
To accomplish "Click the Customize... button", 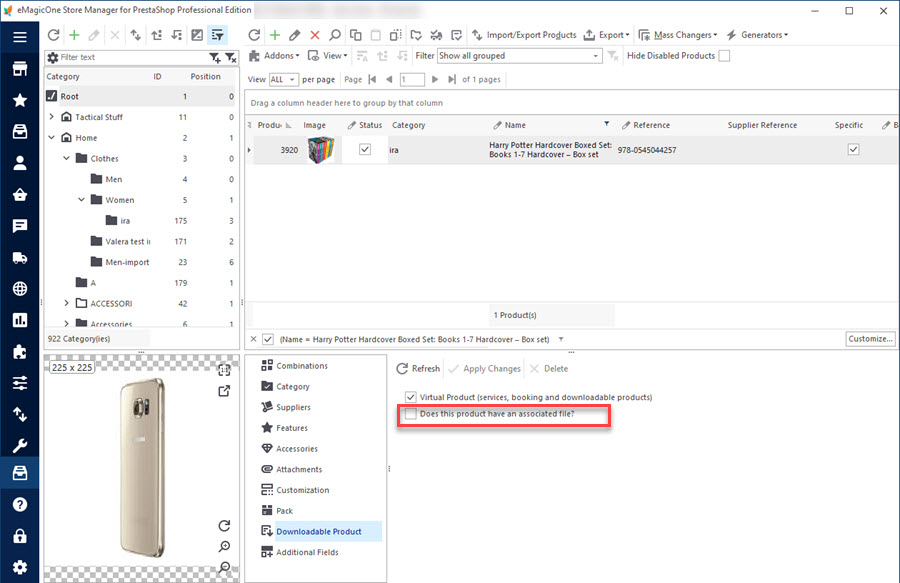I will pos(871,339).
